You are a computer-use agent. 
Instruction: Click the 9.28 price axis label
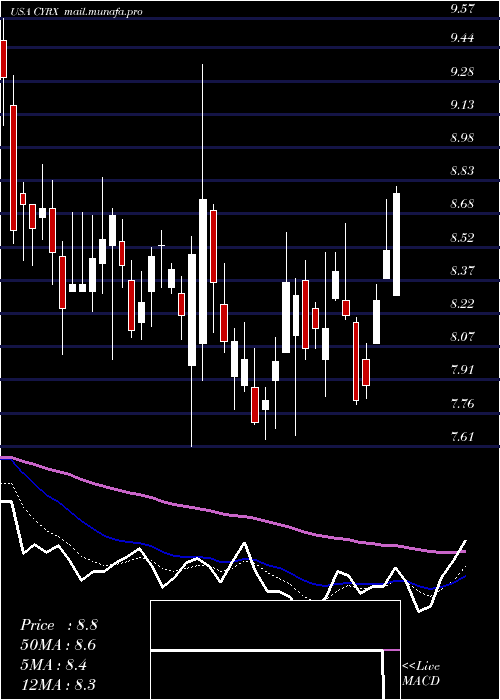click(462, 72)
